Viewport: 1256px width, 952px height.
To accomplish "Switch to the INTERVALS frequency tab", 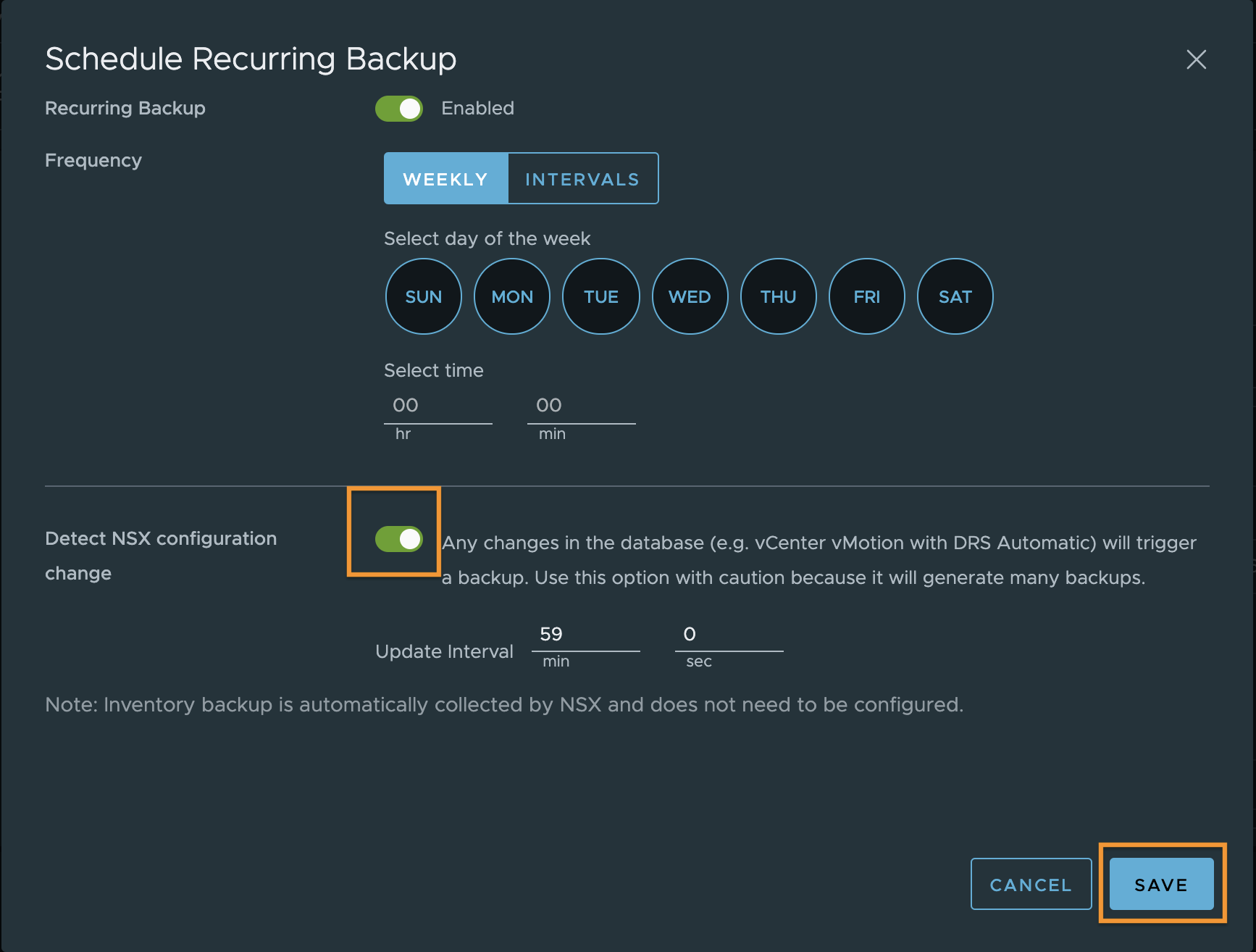I will pyautogui.click(x=582, y=178).
